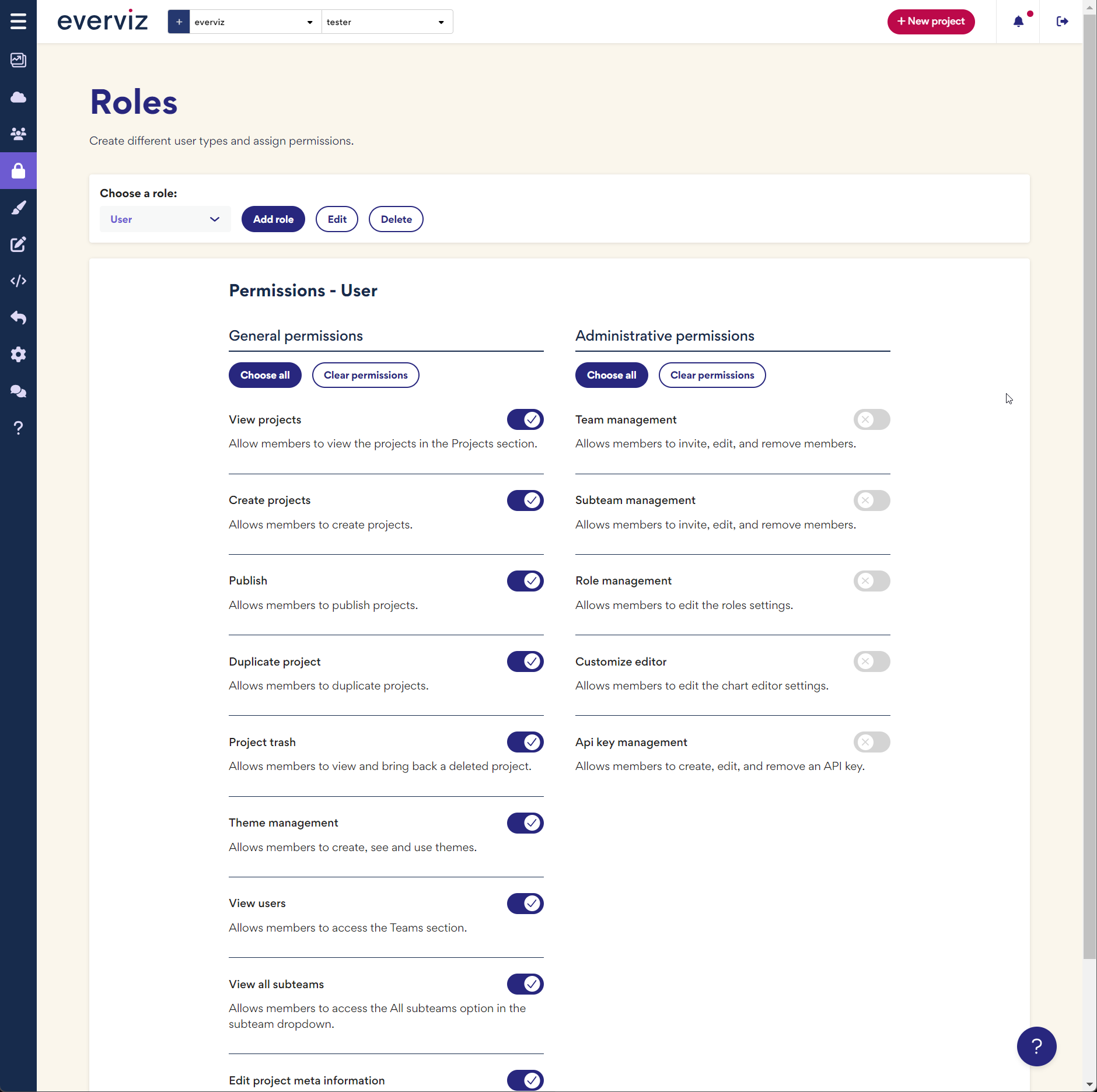Image resolution: width=1097 pixels, height=1092 pixels.
Task: Disable the View users toggle
Action: click(525, 903)
